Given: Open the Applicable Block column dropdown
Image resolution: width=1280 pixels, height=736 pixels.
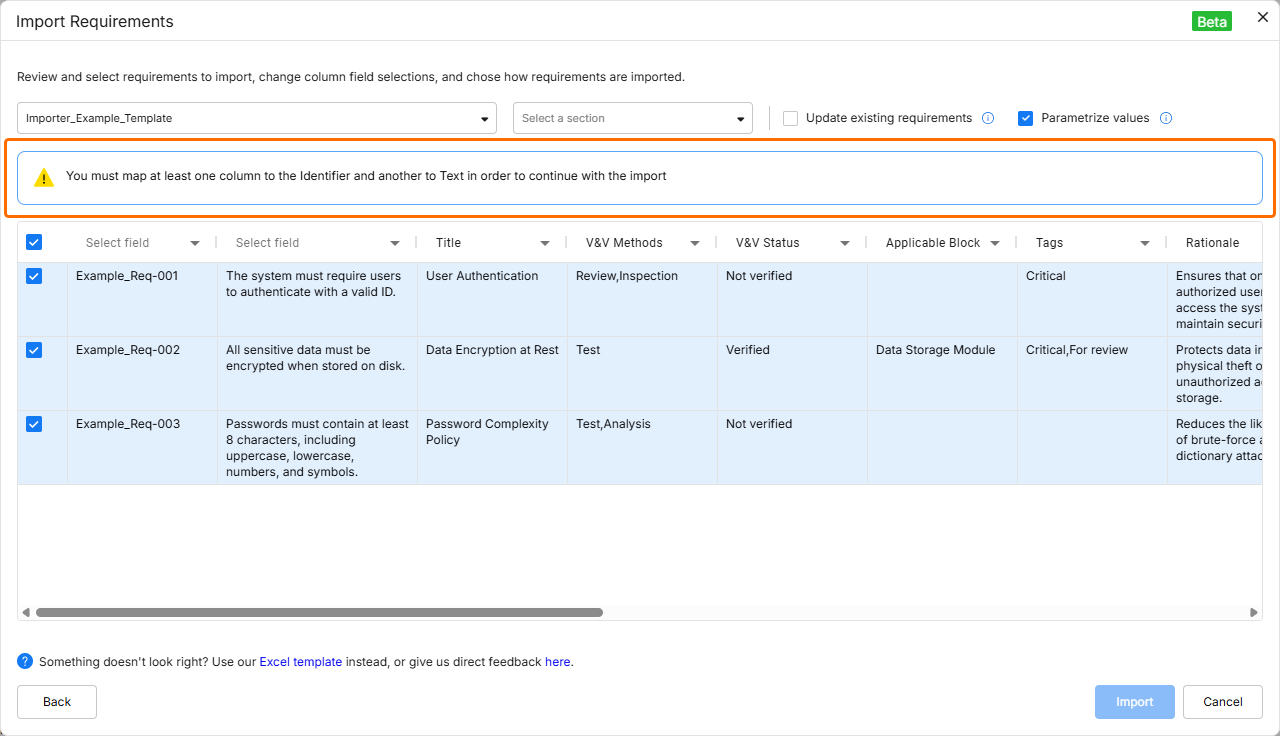Looking at the screenshot, I should pos(942,243).
